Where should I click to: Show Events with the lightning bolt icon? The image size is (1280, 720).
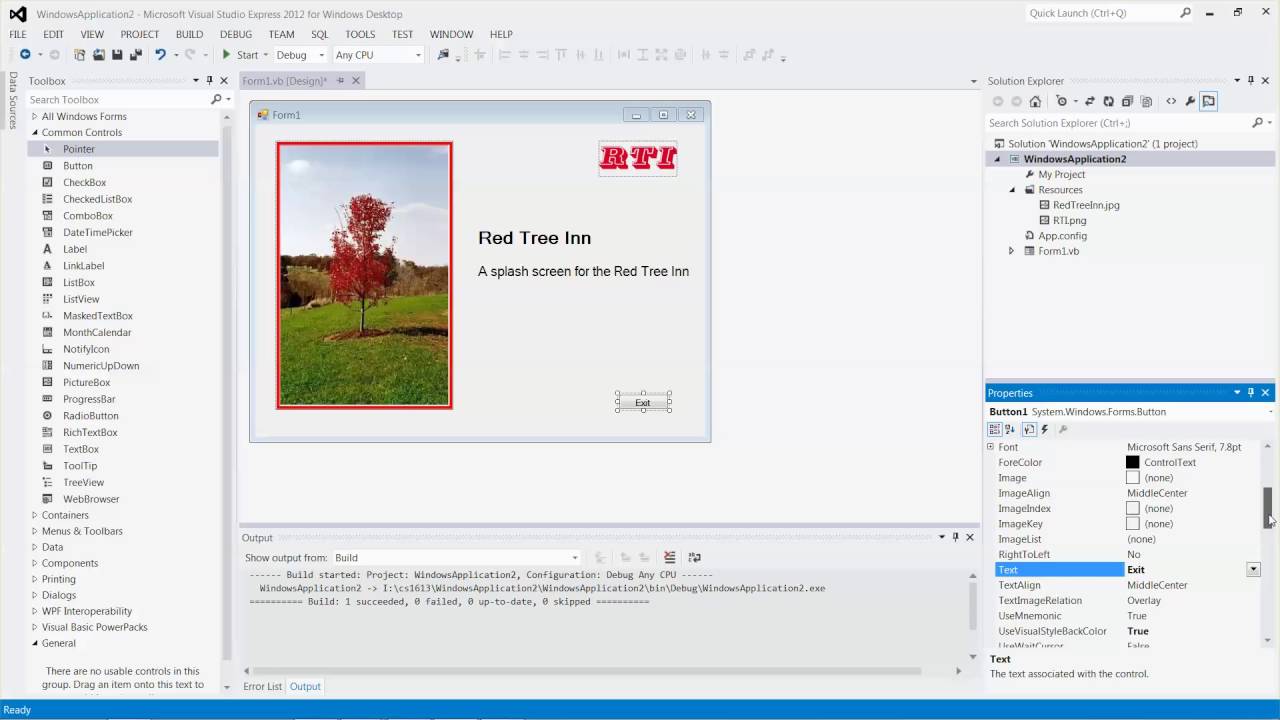tap(1045, 429)
